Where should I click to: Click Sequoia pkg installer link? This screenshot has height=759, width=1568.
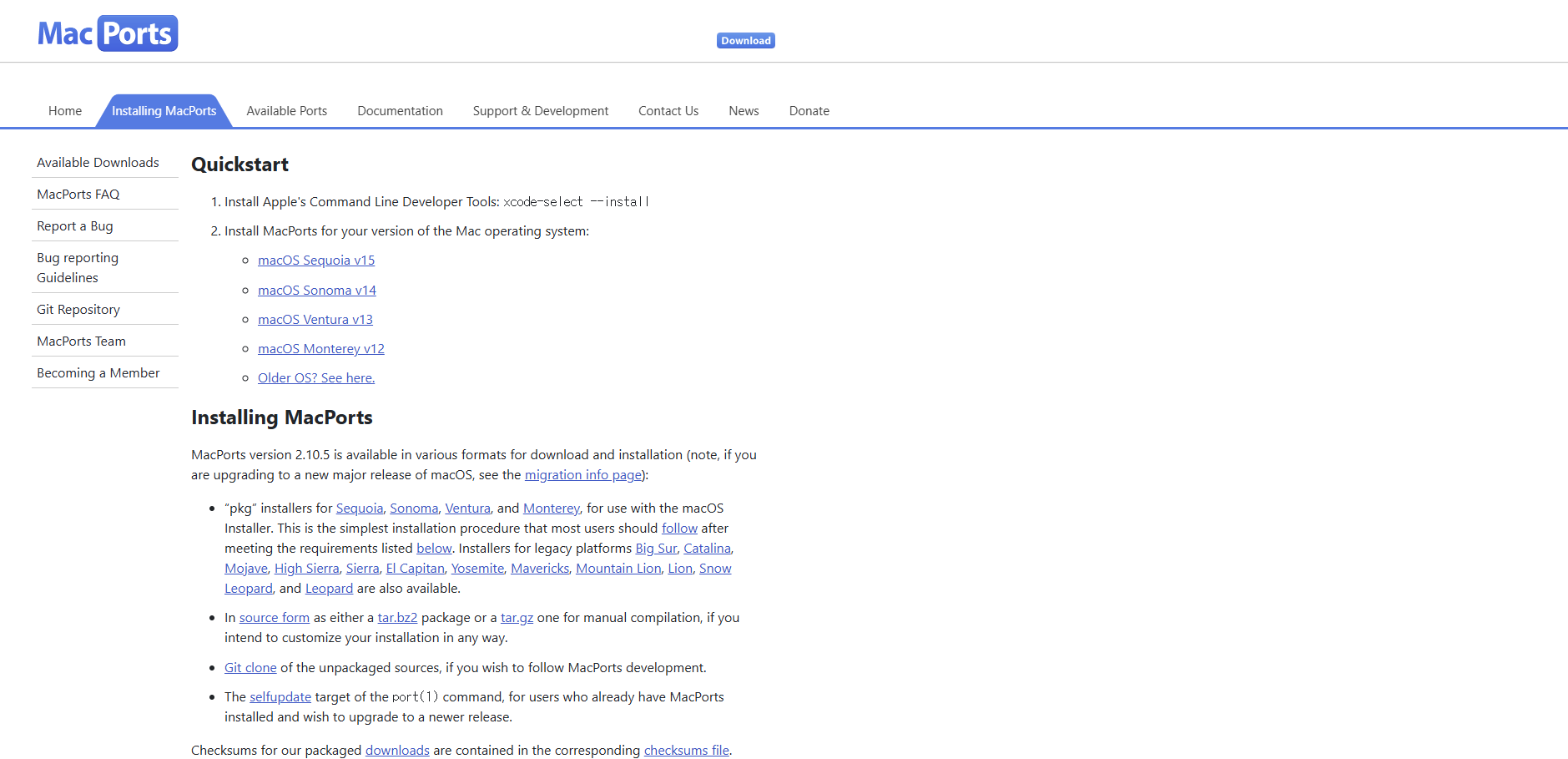360,509
